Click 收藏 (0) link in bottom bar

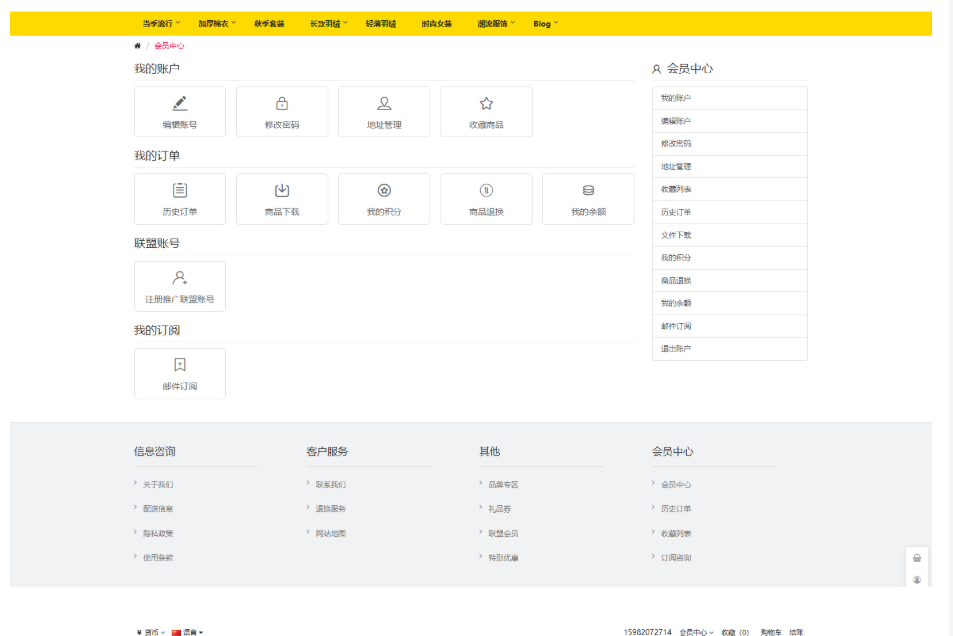[735, 632]
